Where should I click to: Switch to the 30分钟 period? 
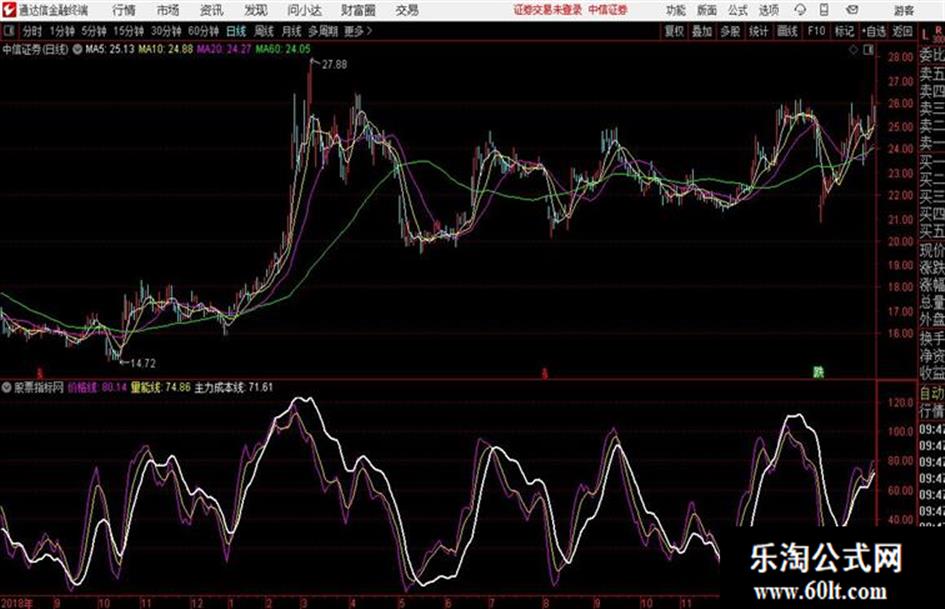(x=166, y=31)
